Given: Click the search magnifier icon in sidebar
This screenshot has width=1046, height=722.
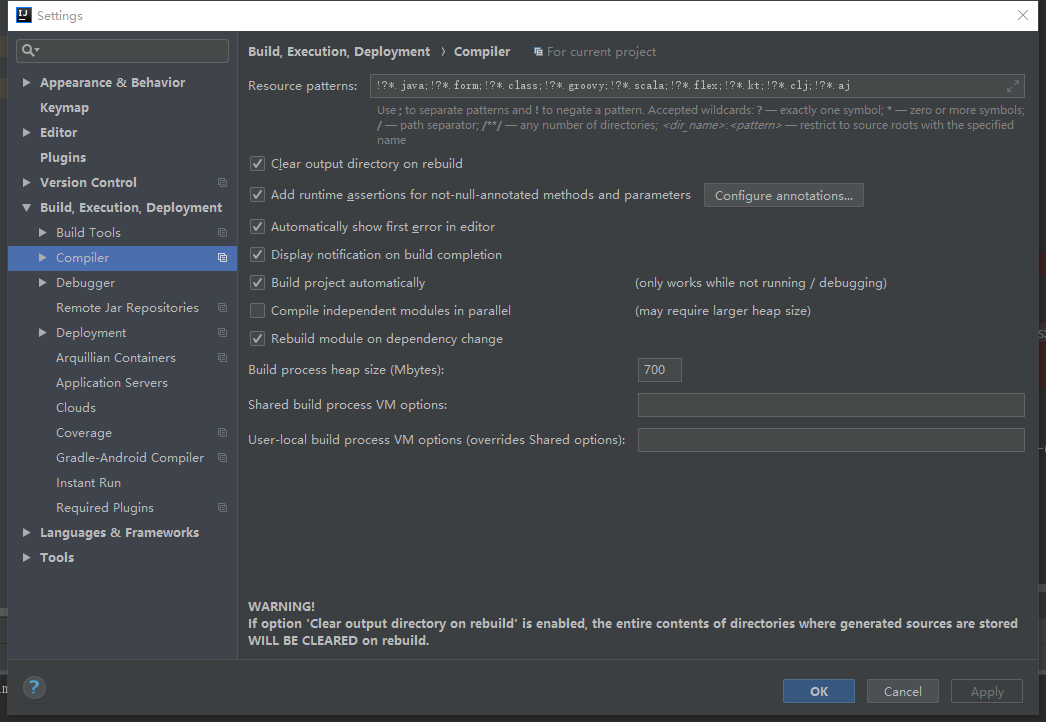Looking at the screenshot, I should point(29,51).
